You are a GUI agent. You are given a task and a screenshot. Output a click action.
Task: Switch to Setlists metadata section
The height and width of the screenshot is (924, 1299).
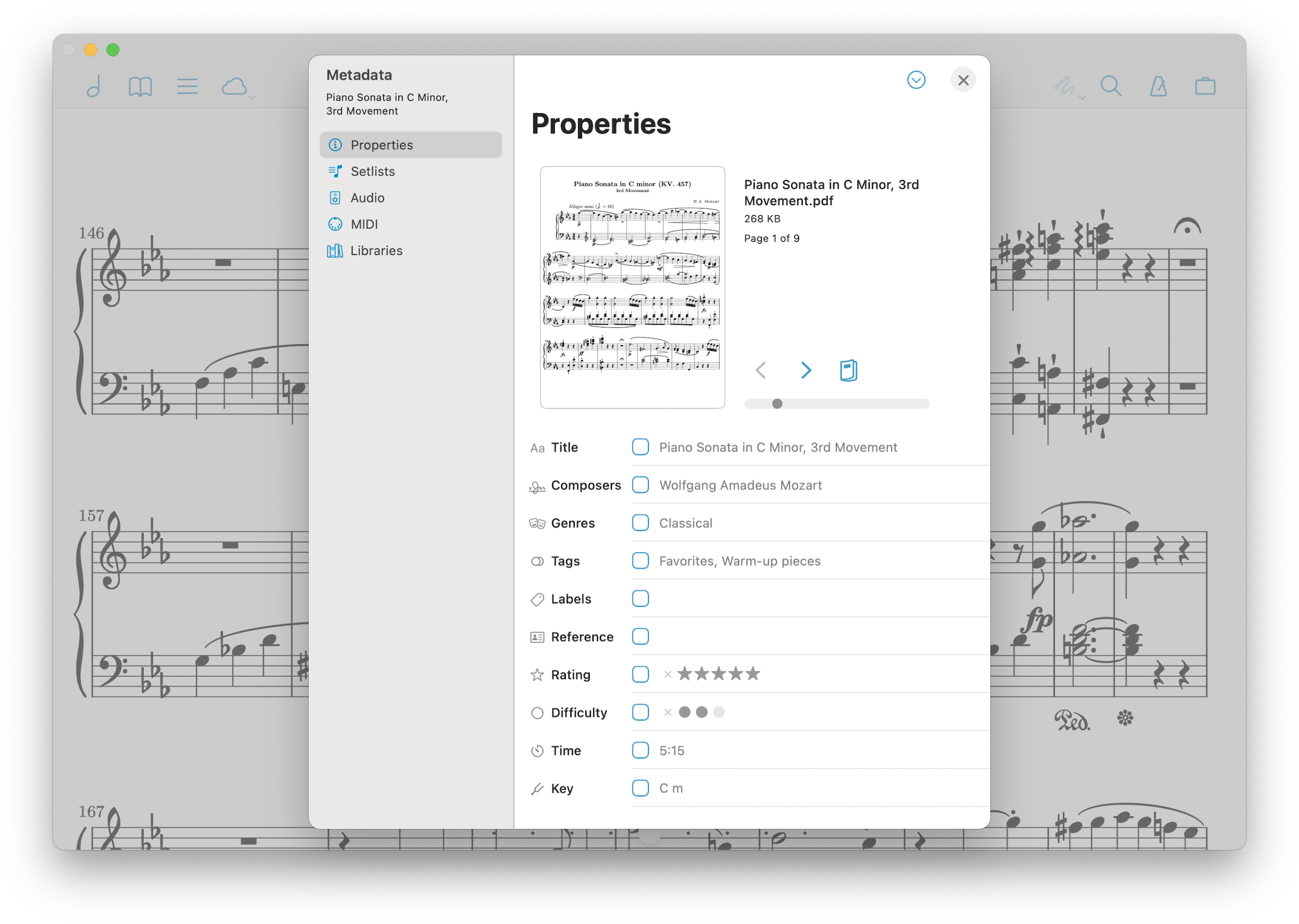tap(411, 172)
